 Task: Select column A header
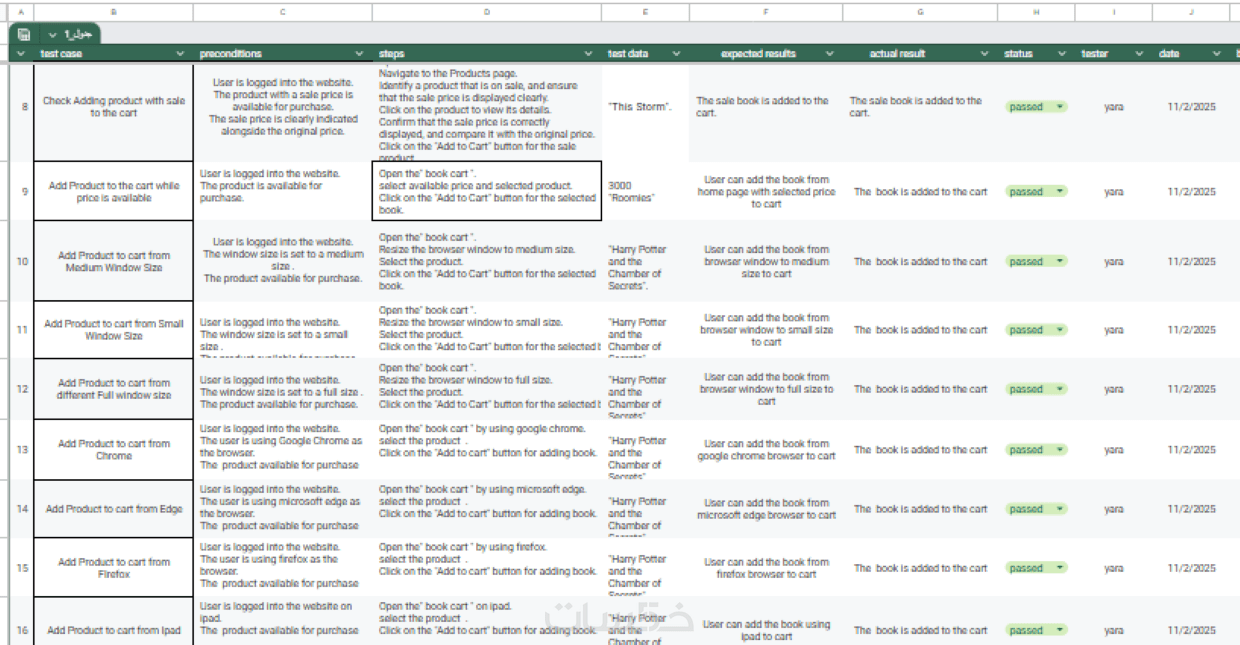[21, 12]
